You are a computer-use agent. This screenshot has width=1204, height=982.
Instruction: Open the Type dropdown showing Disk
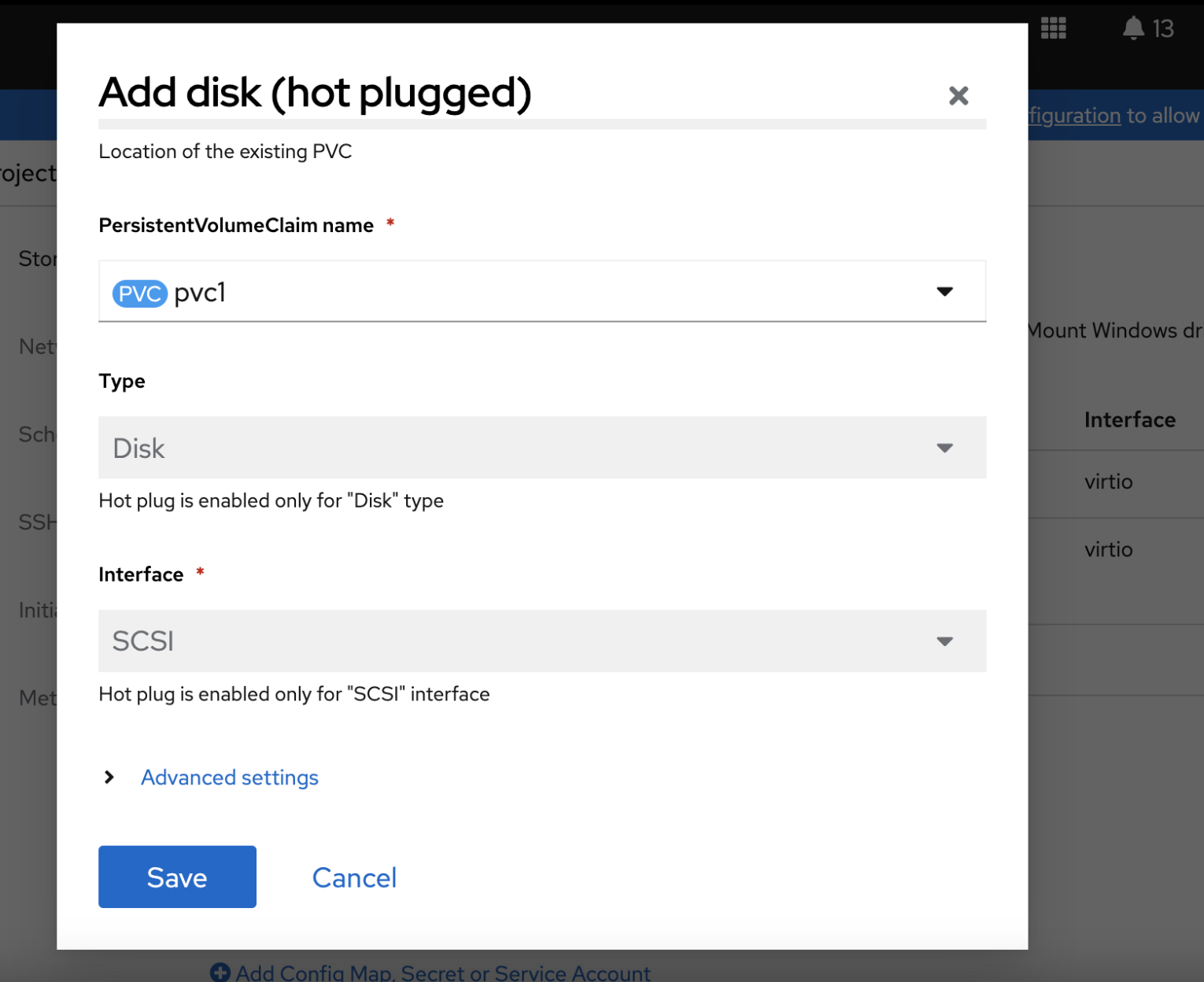[541, 448]
